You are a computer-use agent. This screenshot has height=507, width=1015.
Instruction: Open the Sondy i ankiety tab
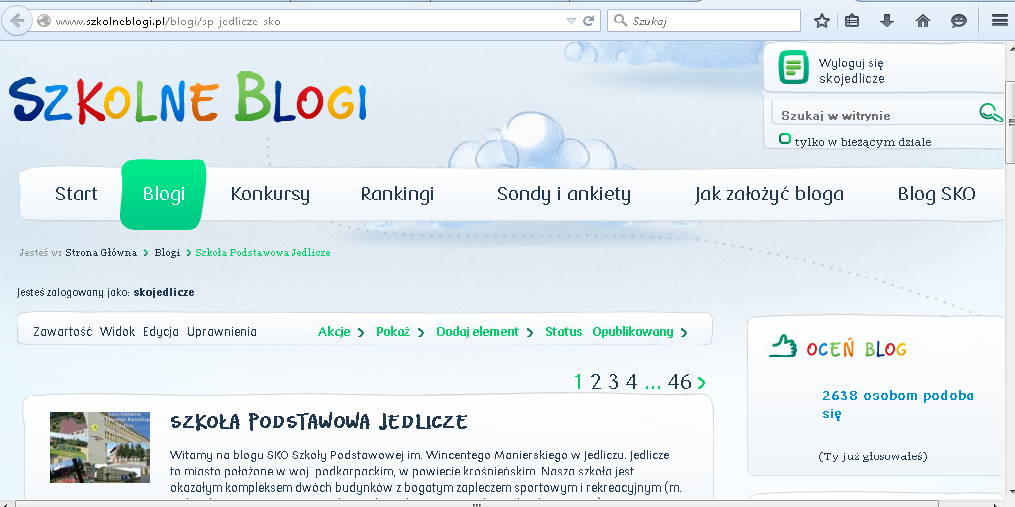coord(563,194)
